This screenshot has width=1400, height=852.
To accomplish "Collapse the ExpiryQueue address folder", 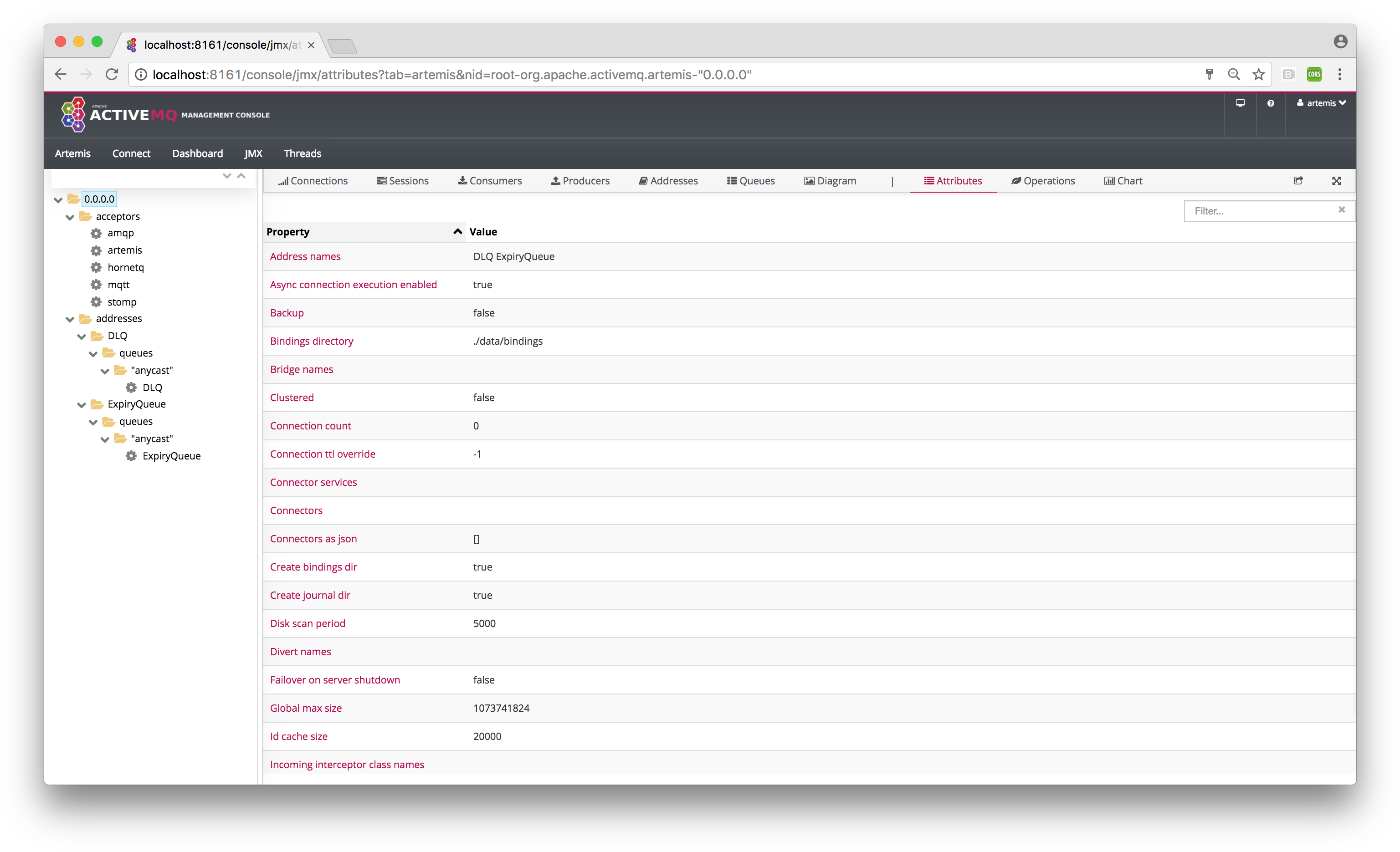I will pyautogui.click(x=82, y=405).
